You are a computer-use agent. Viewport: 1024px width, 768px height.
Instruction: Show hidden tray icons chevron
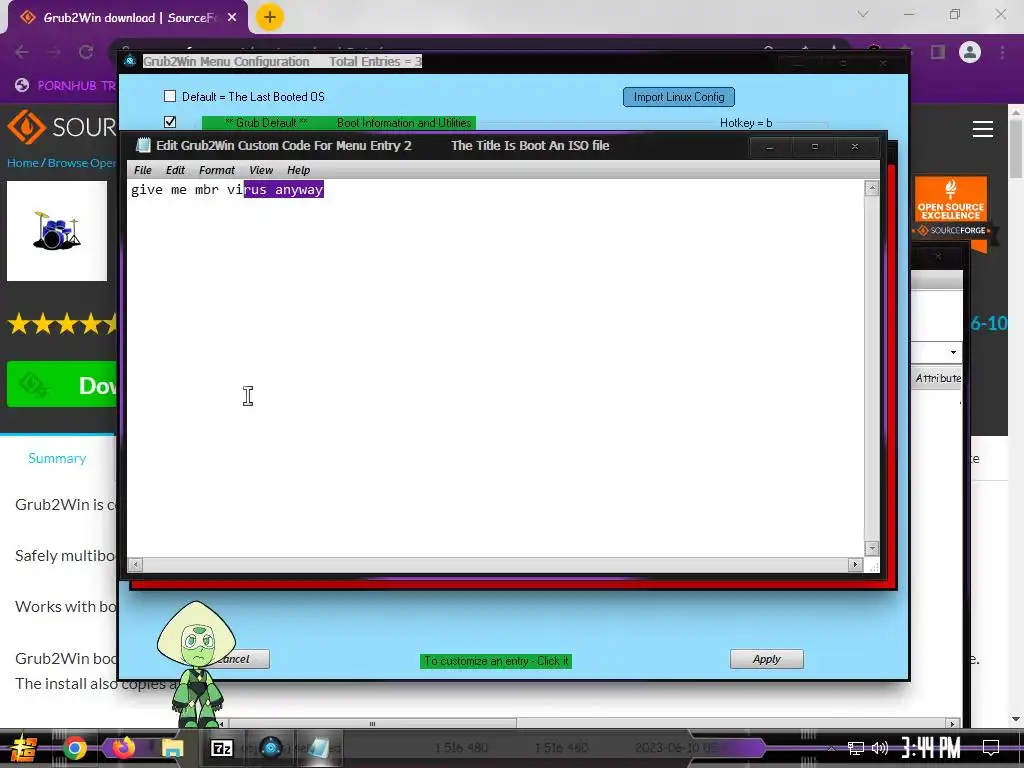point(831,748)
